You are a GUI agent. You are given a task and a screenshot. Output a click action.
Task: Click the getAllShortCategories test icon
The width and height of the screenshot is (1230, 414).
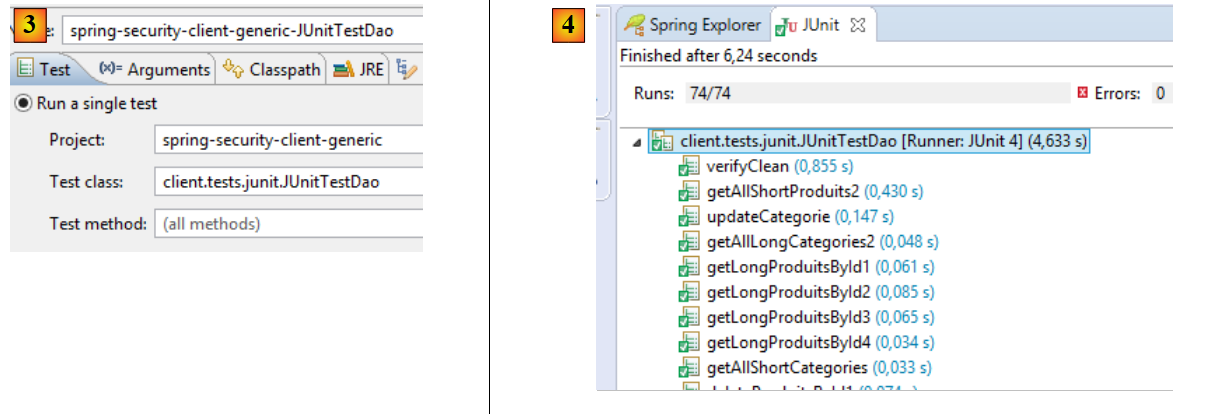pyautogui.click(x=688, y=368)
